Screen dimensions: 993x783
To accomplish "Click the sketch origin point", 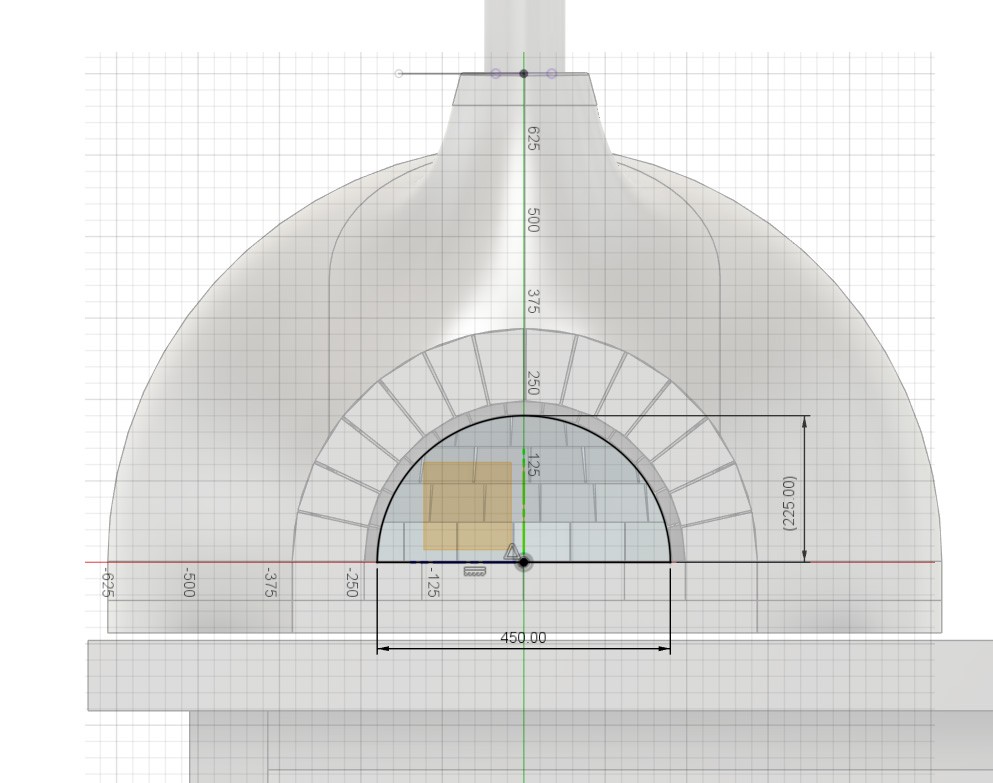I will [x=523, y=562].
